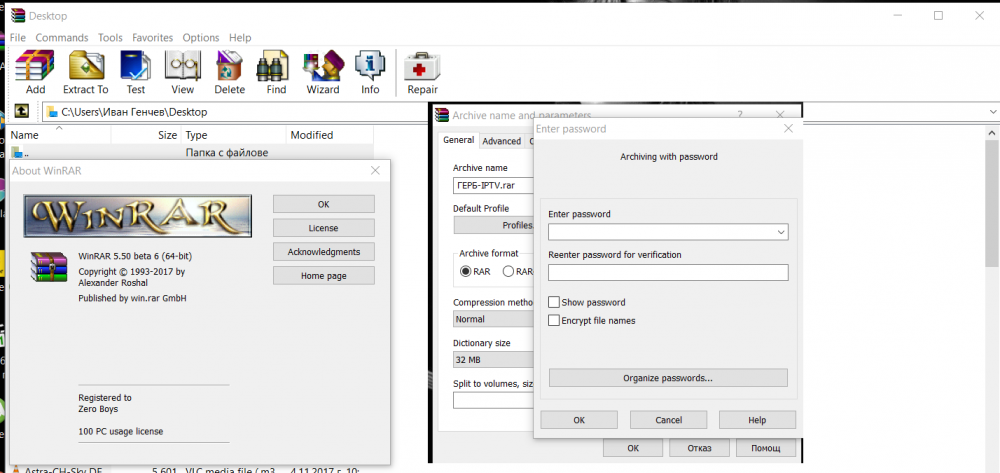
Task: Open the Split to volumes combo box
Action: 494,400
